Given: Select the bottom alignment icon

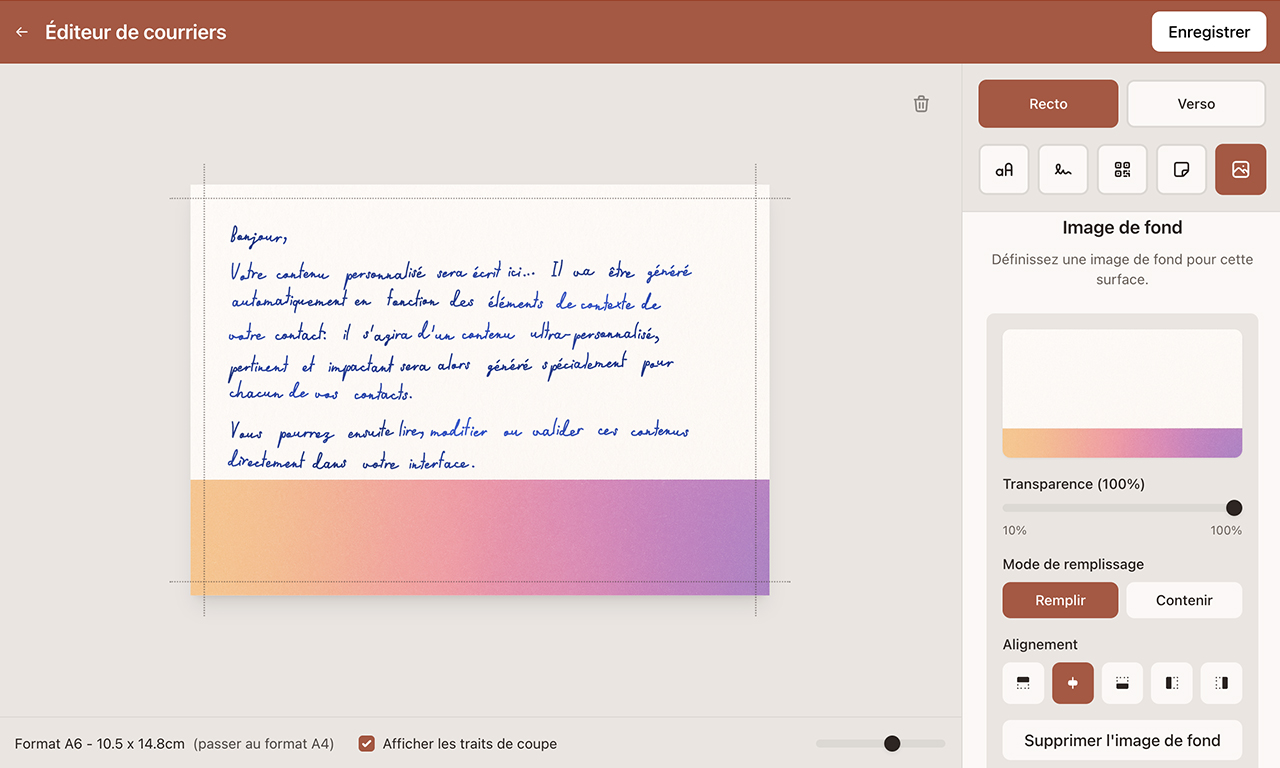Looking at the screenshot, I should click(1122, 683).
